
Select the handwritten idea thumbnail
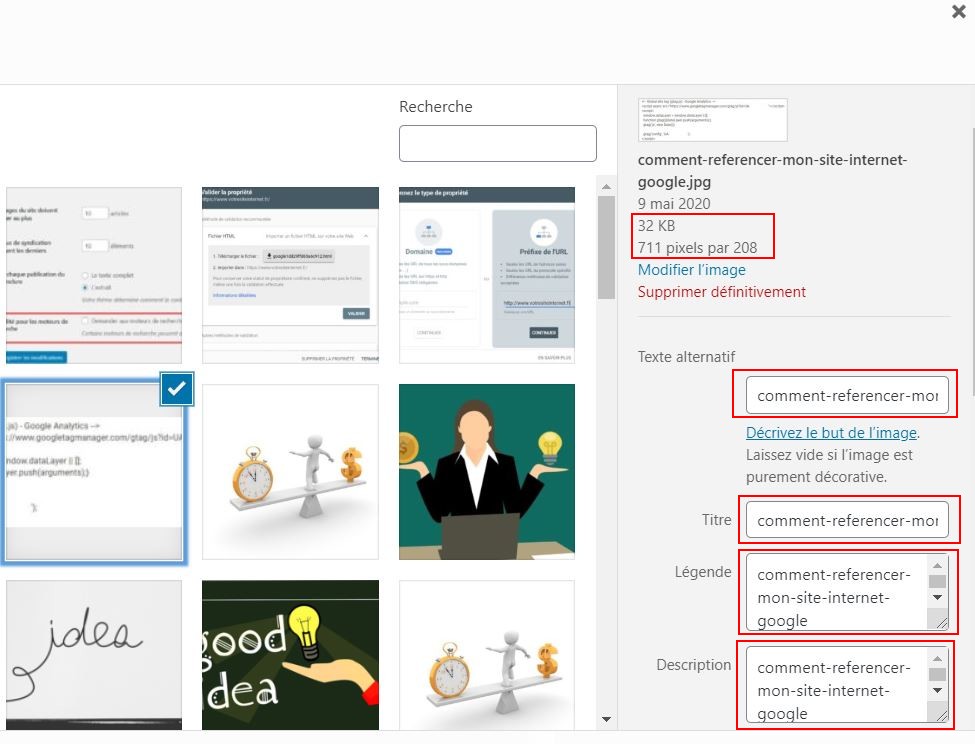pyautogui.click(x=94, y=655)
